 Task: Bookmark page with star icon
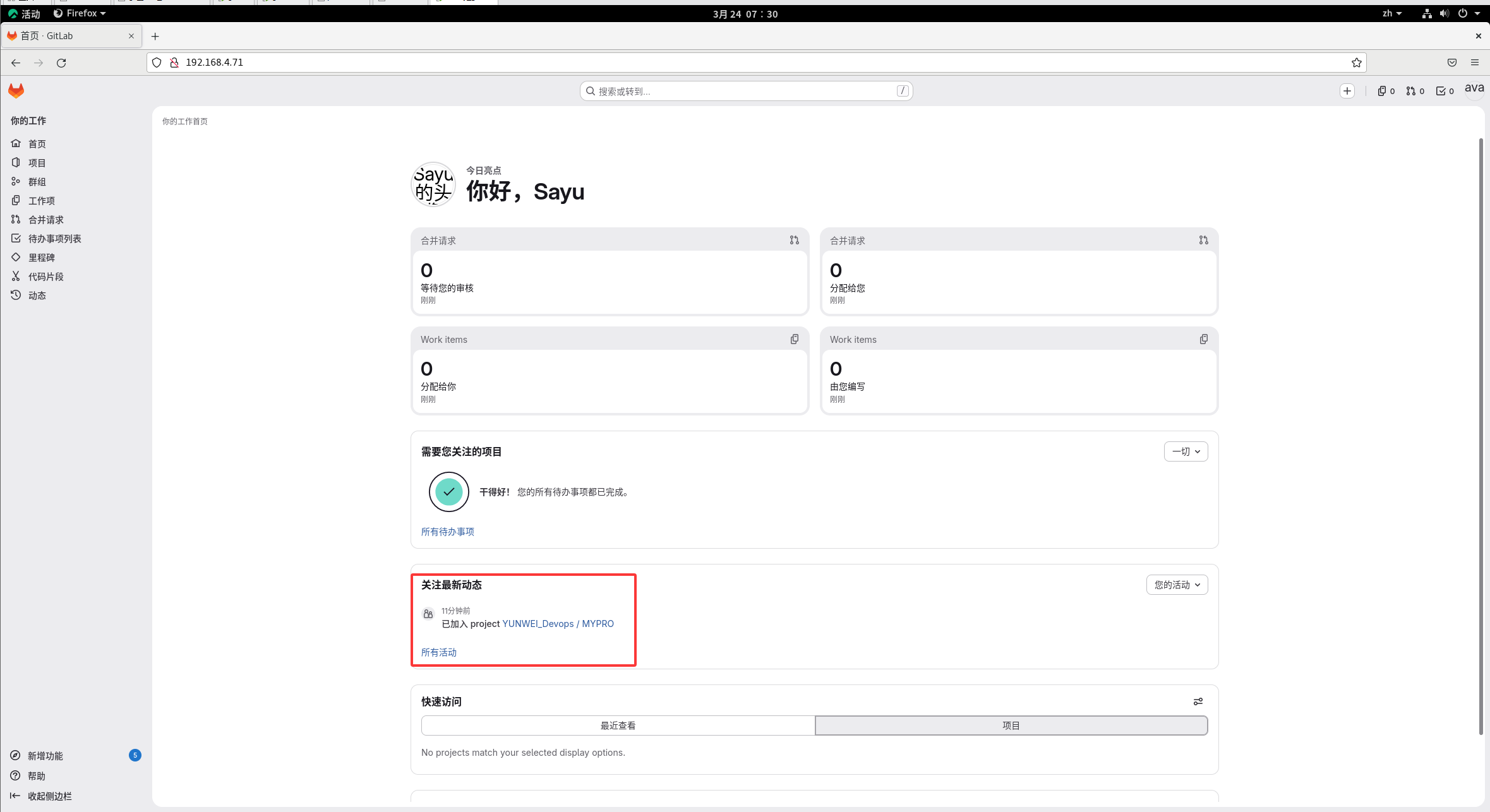coord(1356,63)
